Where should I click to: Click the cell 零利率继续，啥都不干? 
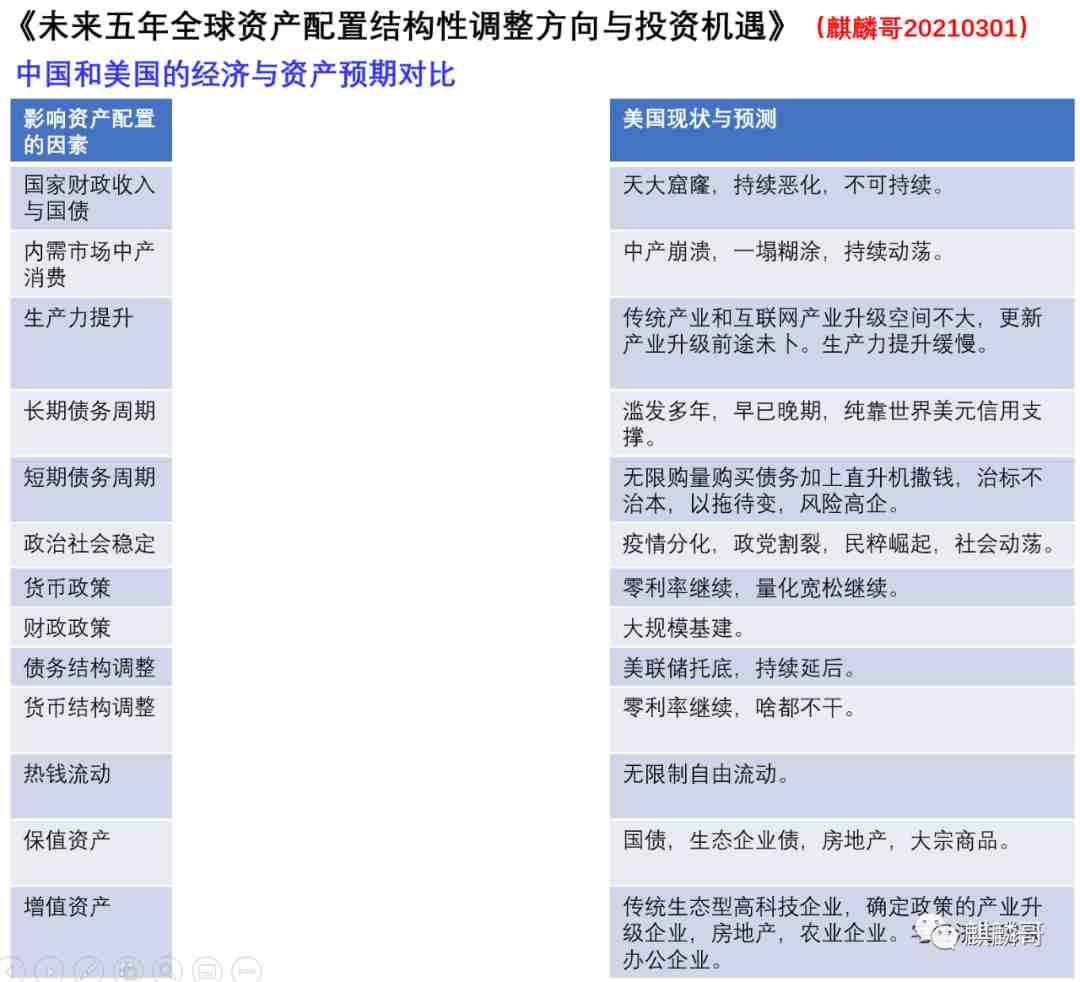point(842,720)
